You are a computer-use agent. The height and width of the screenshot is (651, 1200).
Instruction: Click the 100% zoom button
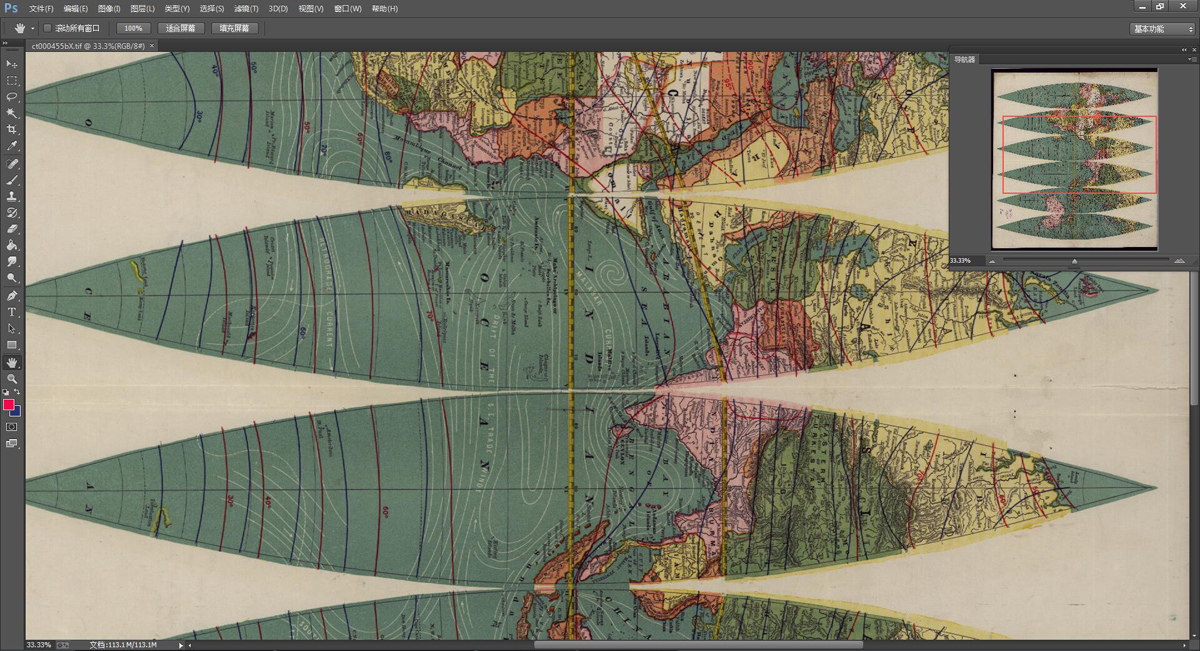132,29
